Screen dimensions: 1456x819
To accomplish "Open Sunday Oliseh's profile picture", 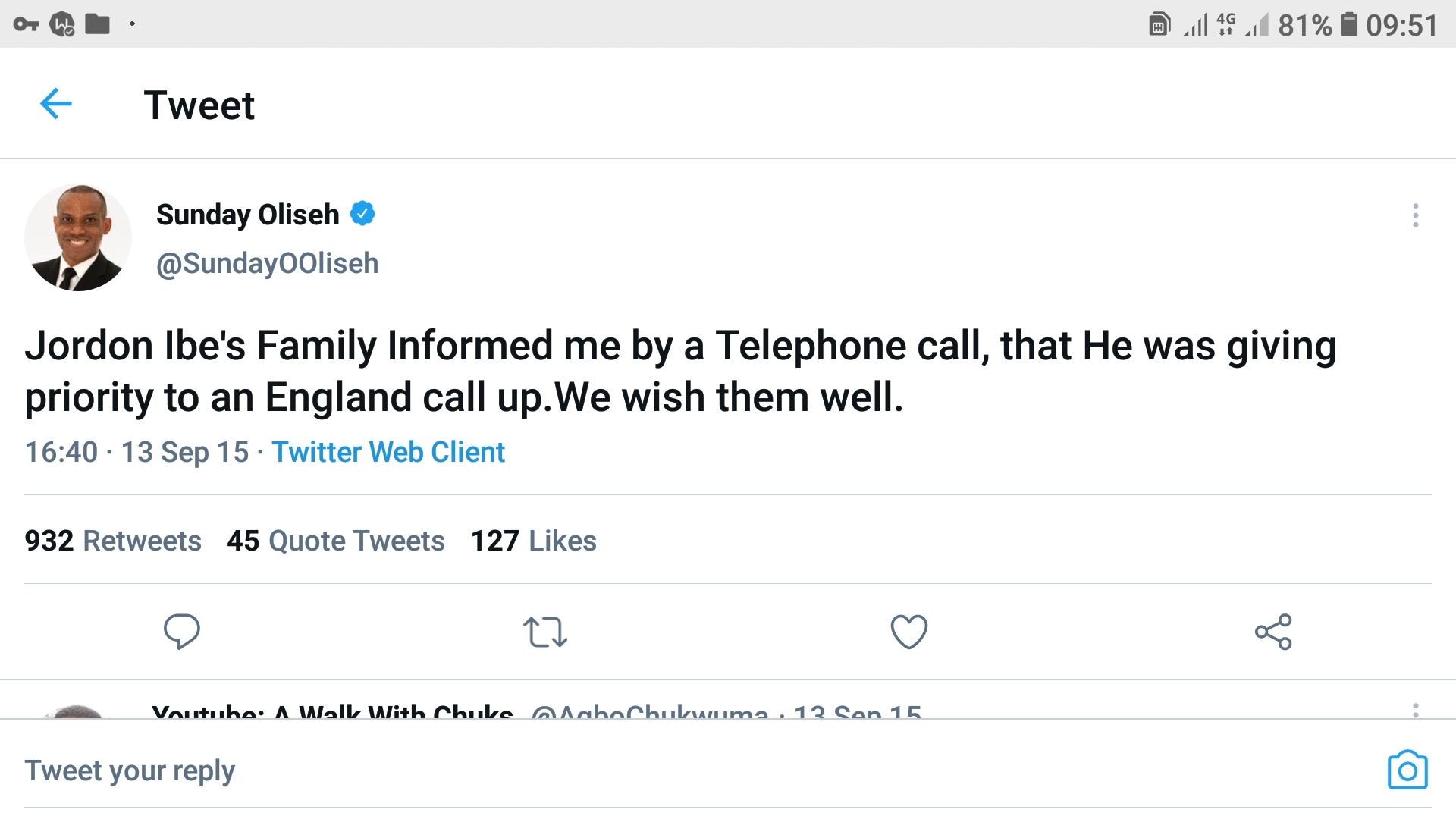I will [x=78, y=237].
